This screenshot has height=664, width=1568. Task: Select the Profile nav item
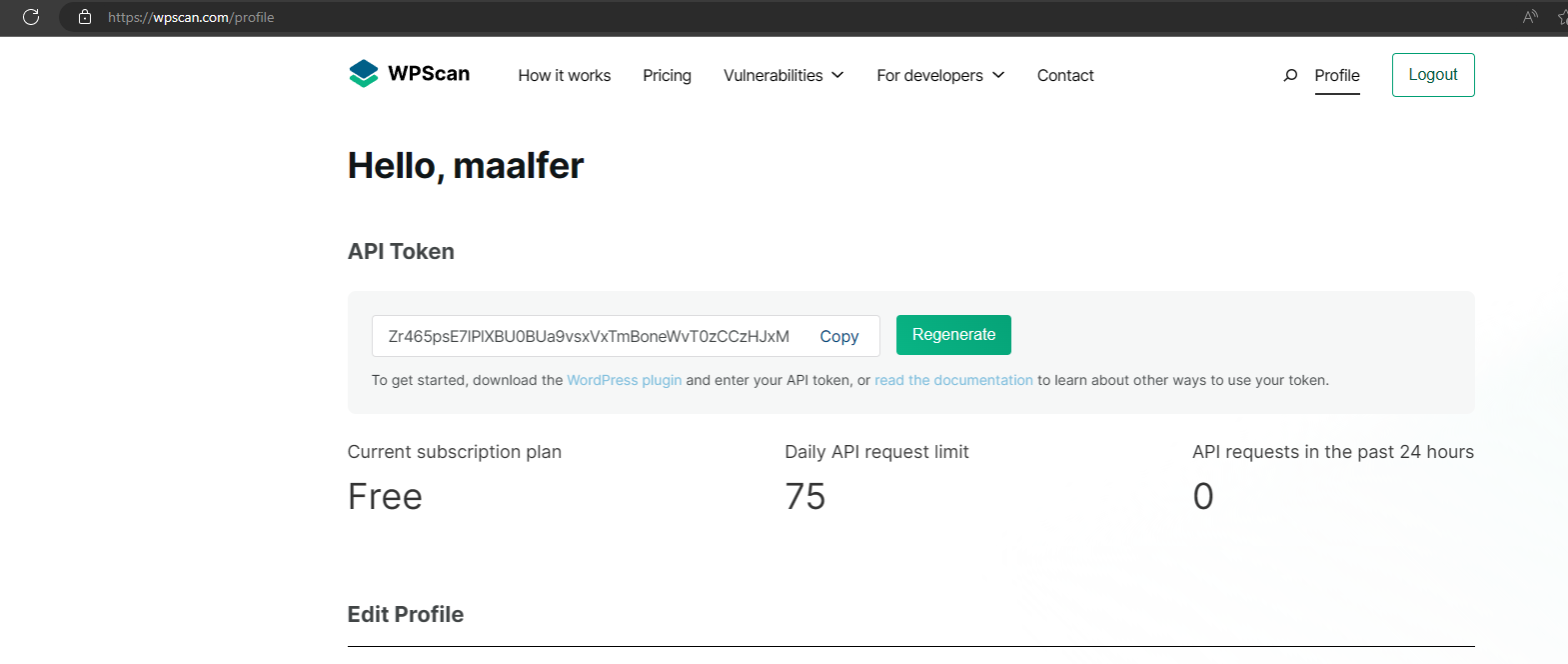click(x=1337, y=75)
